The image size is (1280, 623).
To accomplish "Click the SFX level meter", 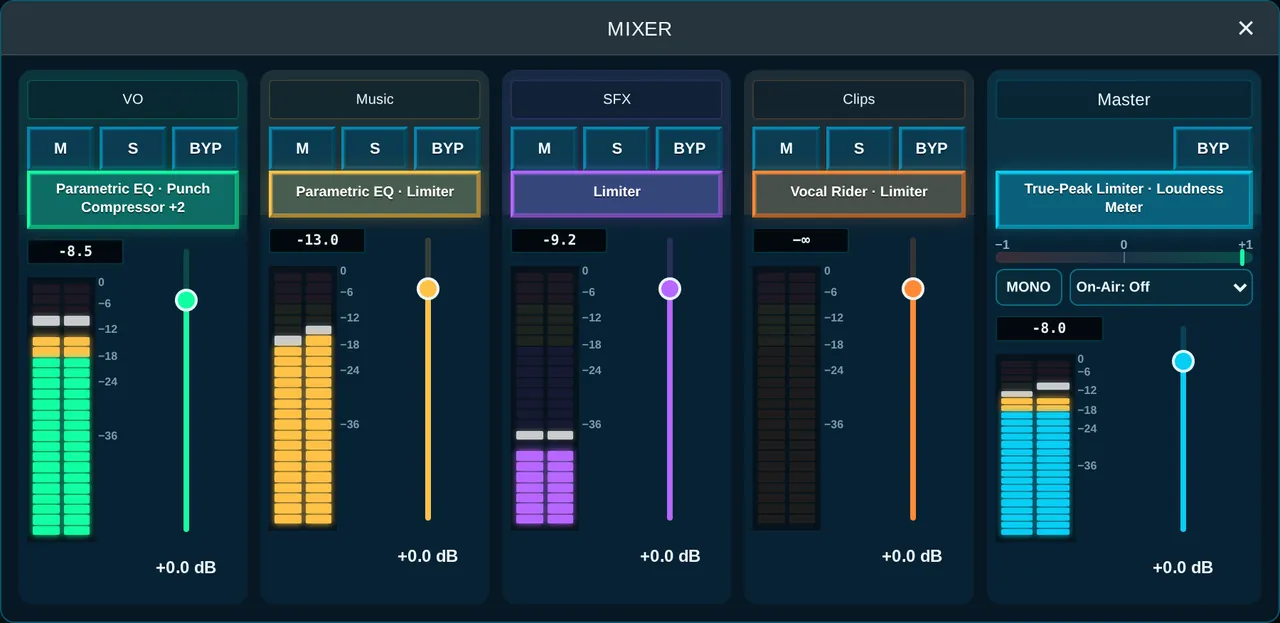I will [x=545, y=397].
